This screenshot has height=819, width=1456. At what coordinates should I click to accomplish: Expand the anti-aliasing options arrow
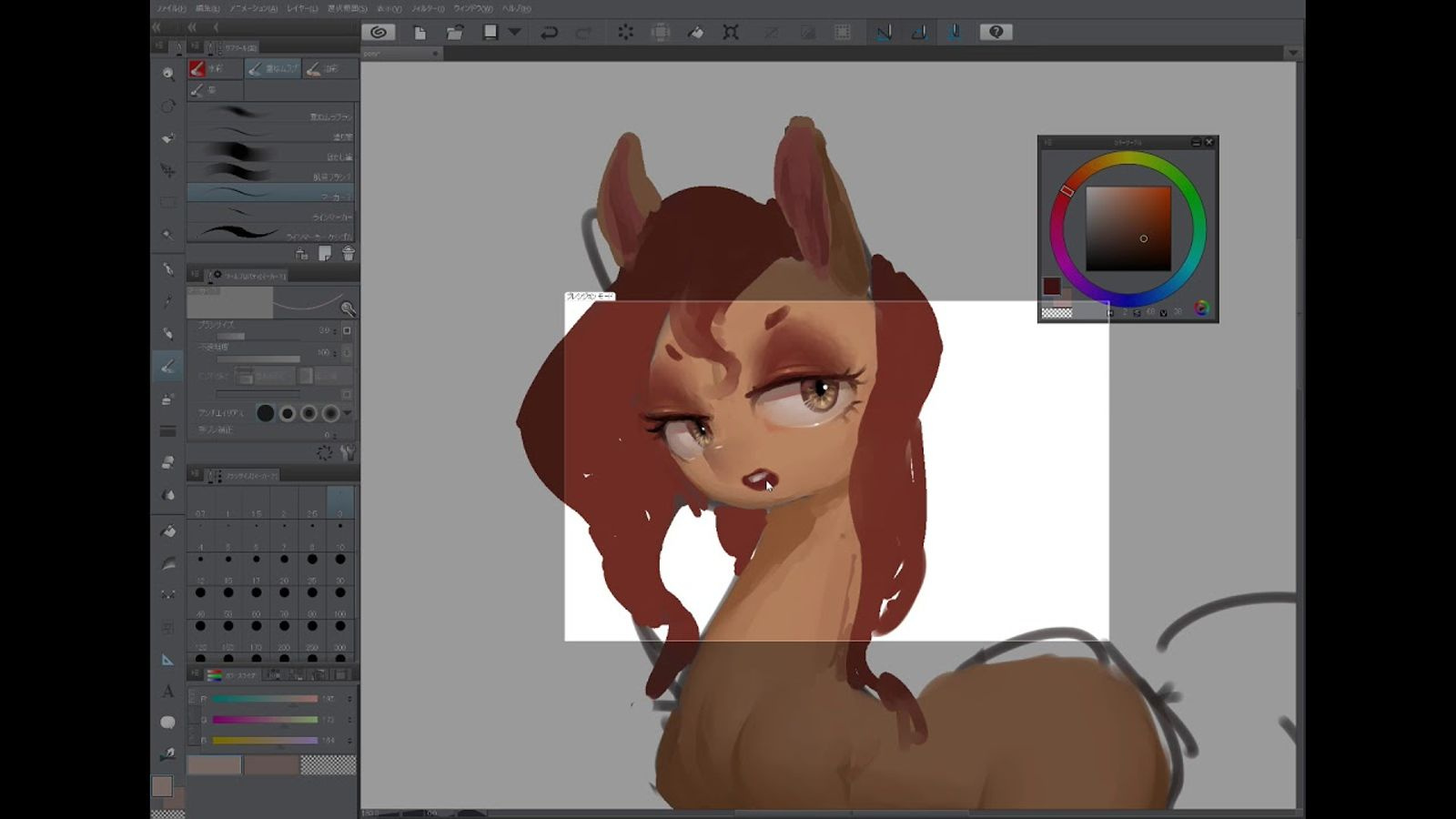coord(347,413)
